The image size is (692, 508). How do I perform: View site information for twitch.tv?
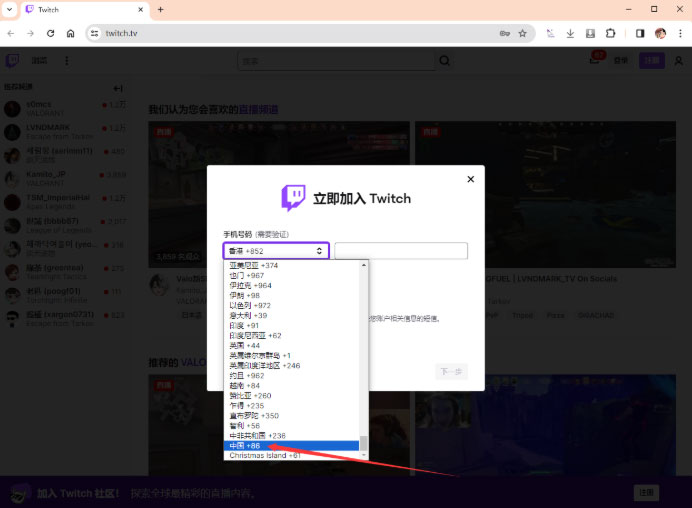94,33
